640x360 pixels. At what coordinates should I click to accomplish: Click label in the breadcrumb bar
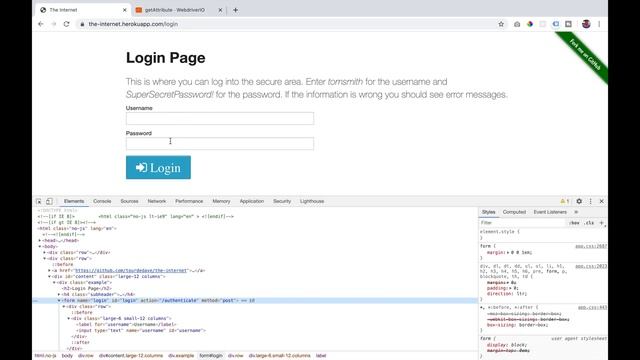tap(321, 356)
